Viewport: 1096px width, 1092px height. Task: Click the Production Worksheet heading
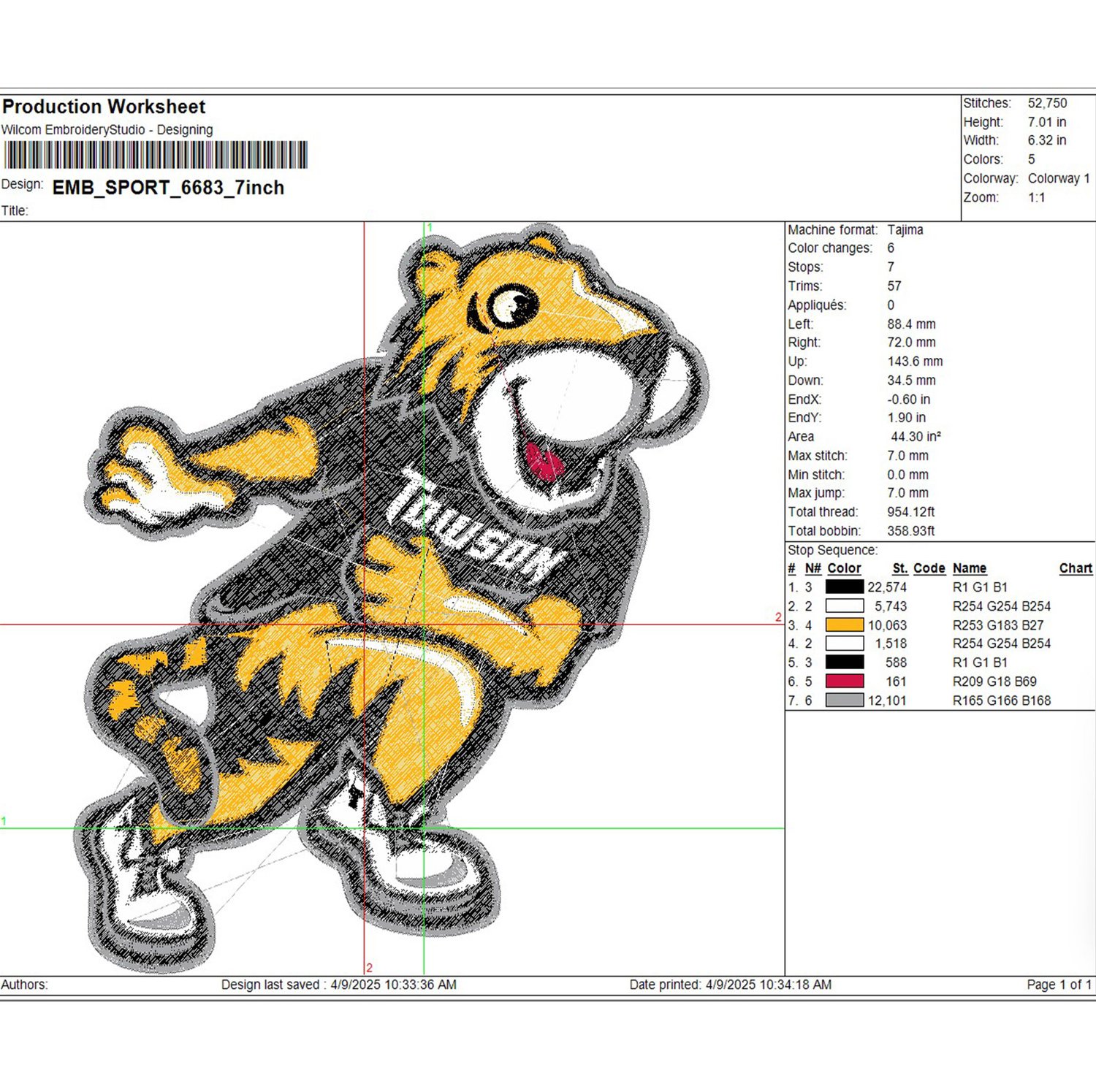(104, 107)
